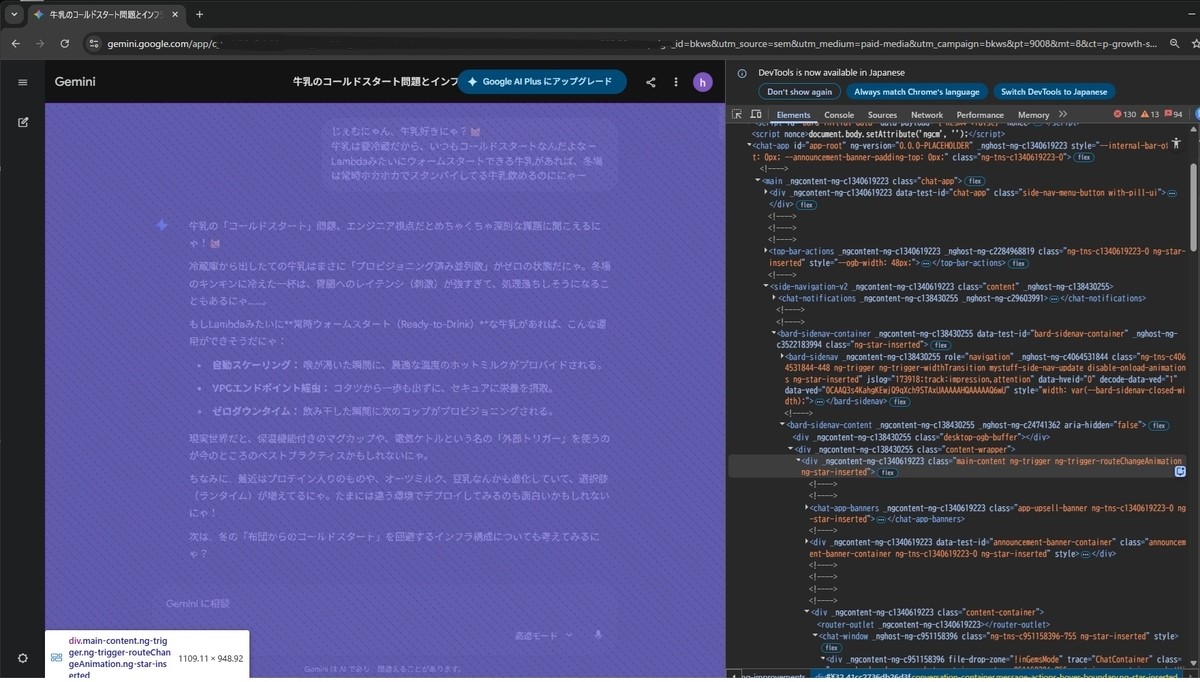Screen dimensions: 1200x682
Task: Switch to the Memory tab
Action: (x=1033, y=115)
